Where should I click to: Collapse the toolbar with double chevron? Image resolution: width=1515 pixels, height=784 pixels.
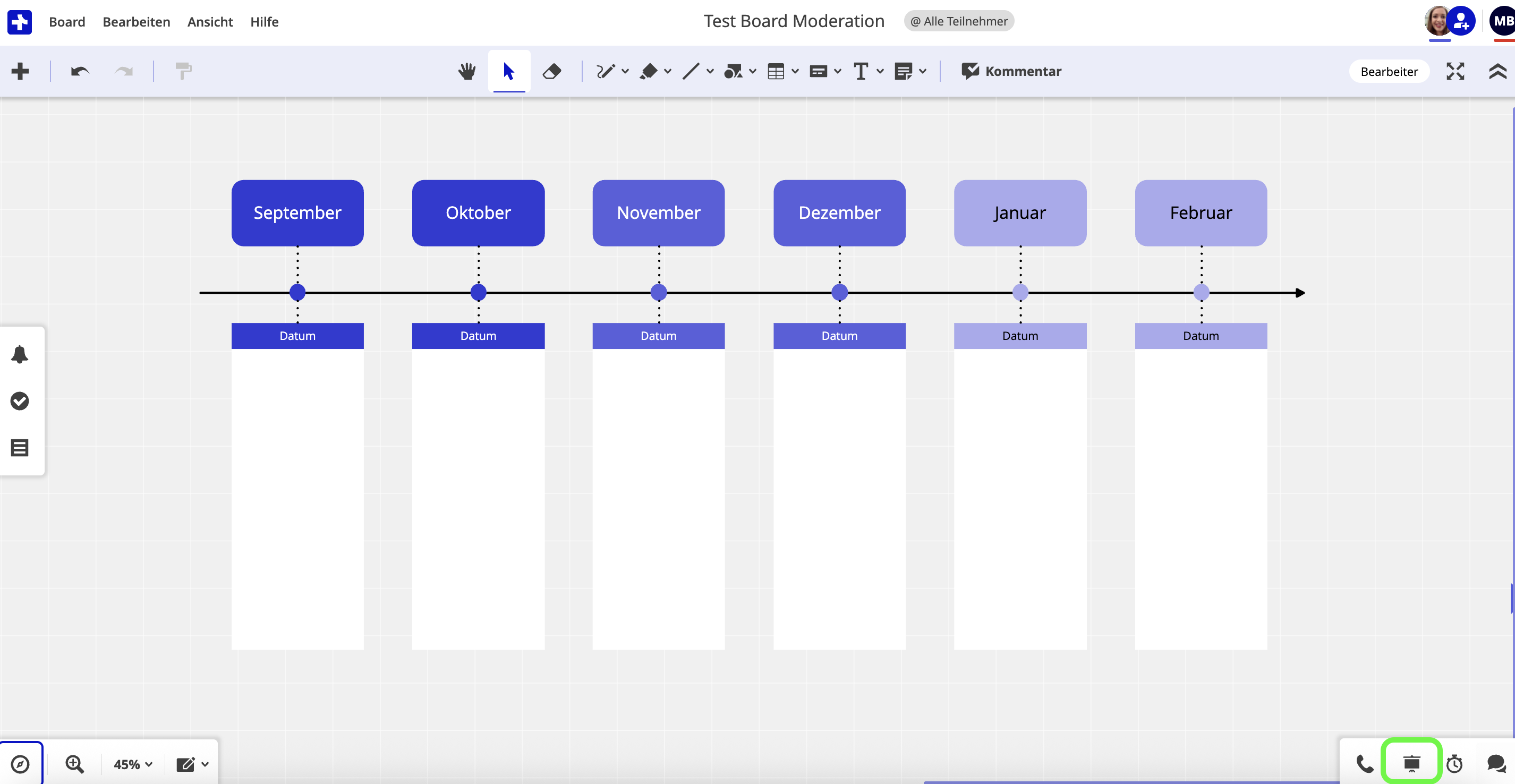pyautogui.click(x=1497, y=71)
